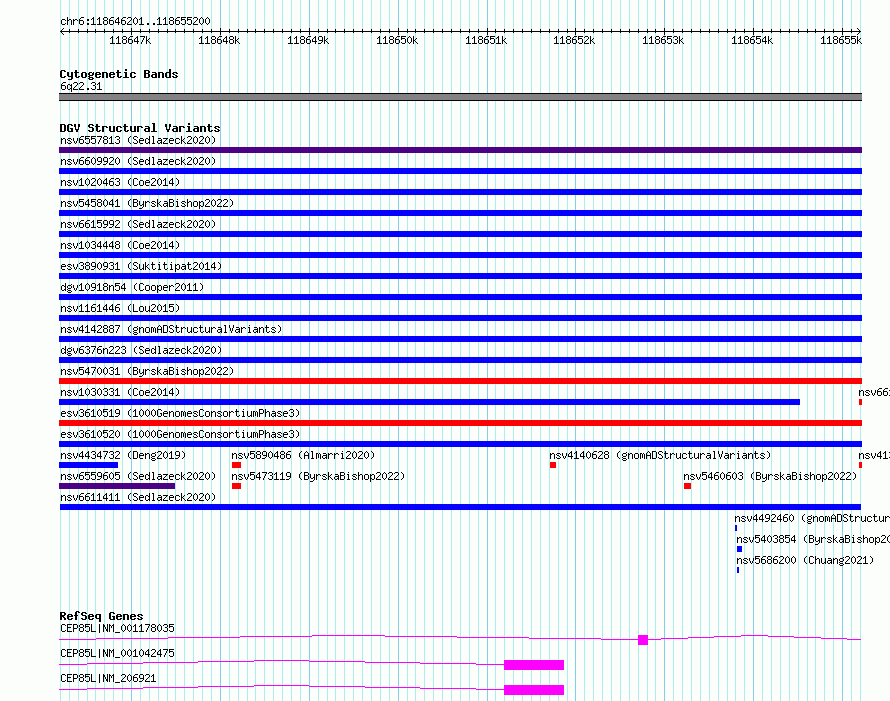The width and height of the screenshot is (890, 701).
Task: Click the blue bar under nsv6611411
Action: [x=460, y=507]
